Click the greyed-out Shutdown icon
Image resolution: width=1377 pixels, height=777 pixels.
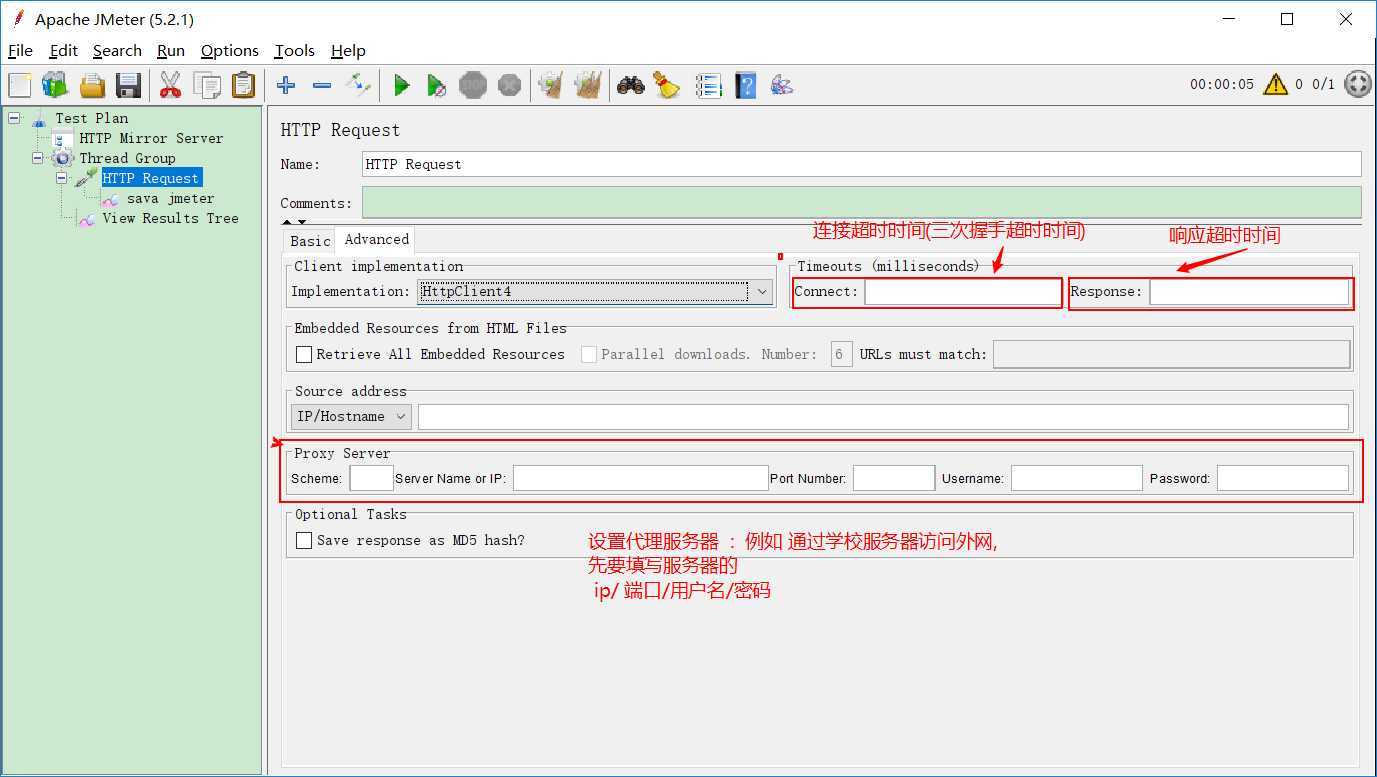point(509,85)
